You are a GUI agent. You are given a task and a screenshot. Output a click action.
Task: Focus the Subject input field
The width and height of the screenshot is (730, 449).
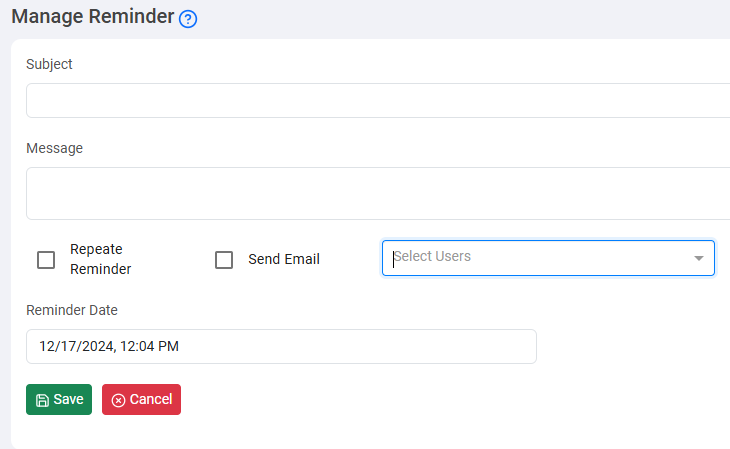click(378, 101)
